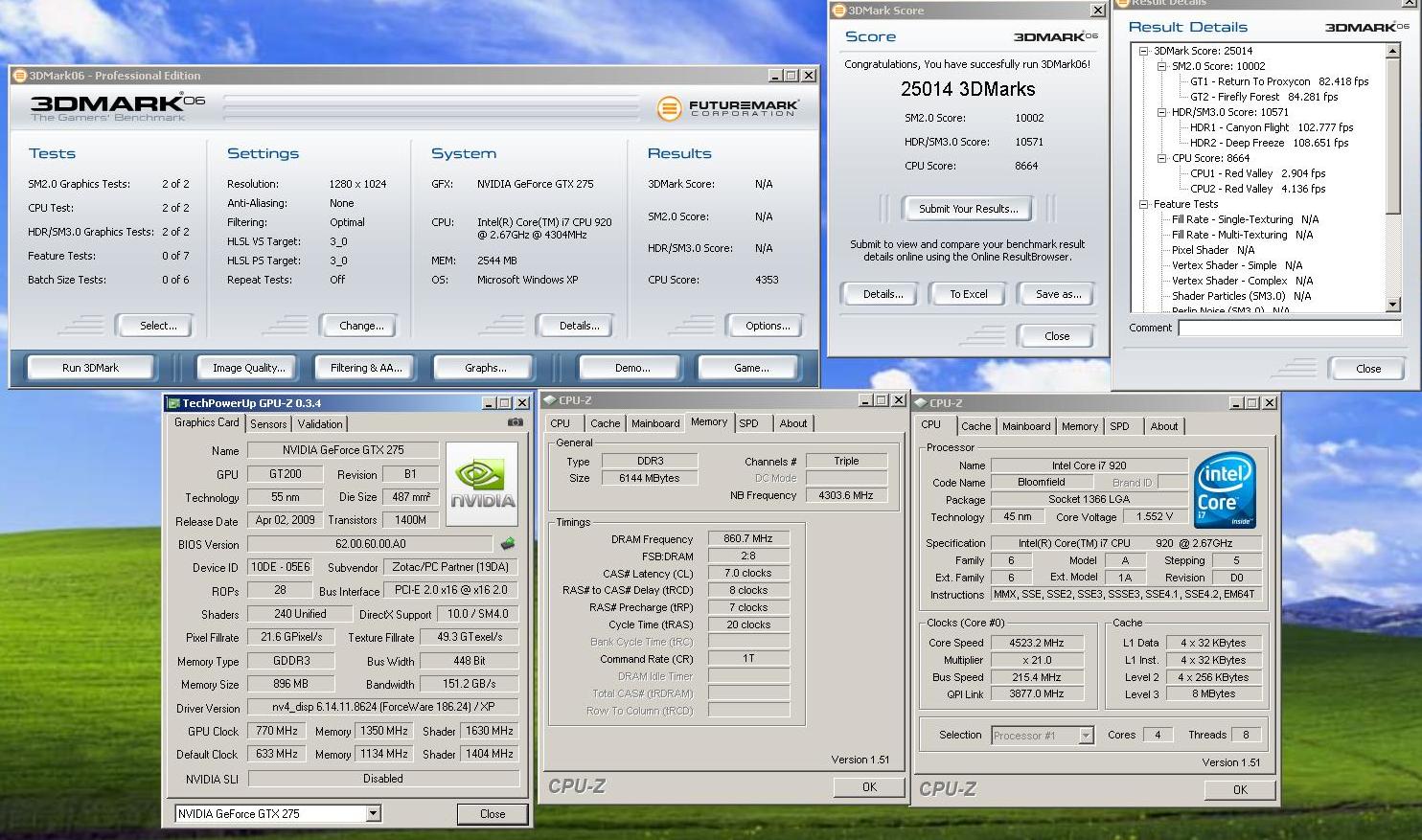Click the Run 3DMark button
The image size is (1422, 840).
click(x=91, y=368)
